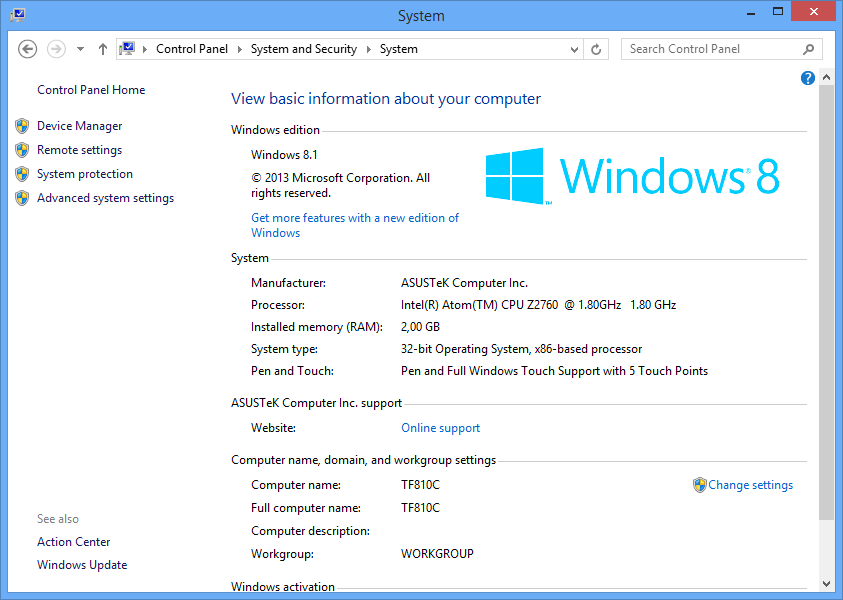Click shield icon beside Device Manager

pos(22,126)
